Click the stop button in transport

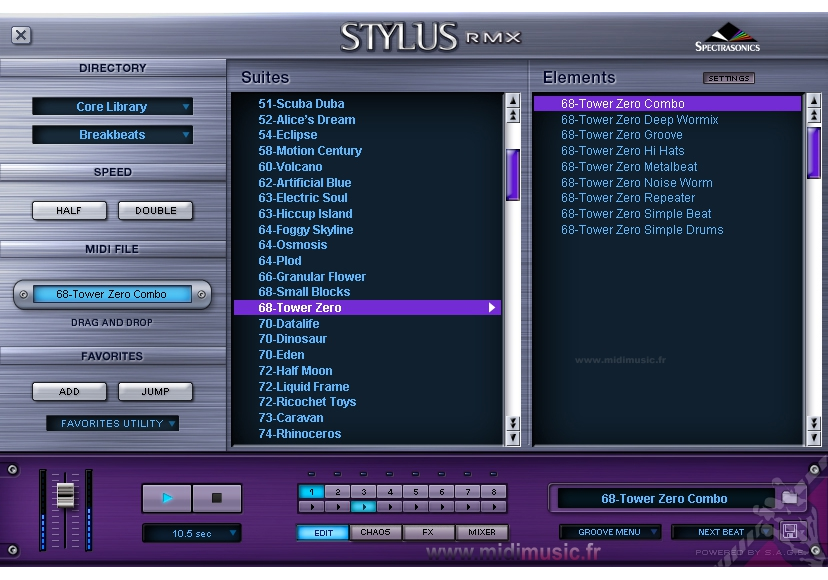tap(217, 498)
